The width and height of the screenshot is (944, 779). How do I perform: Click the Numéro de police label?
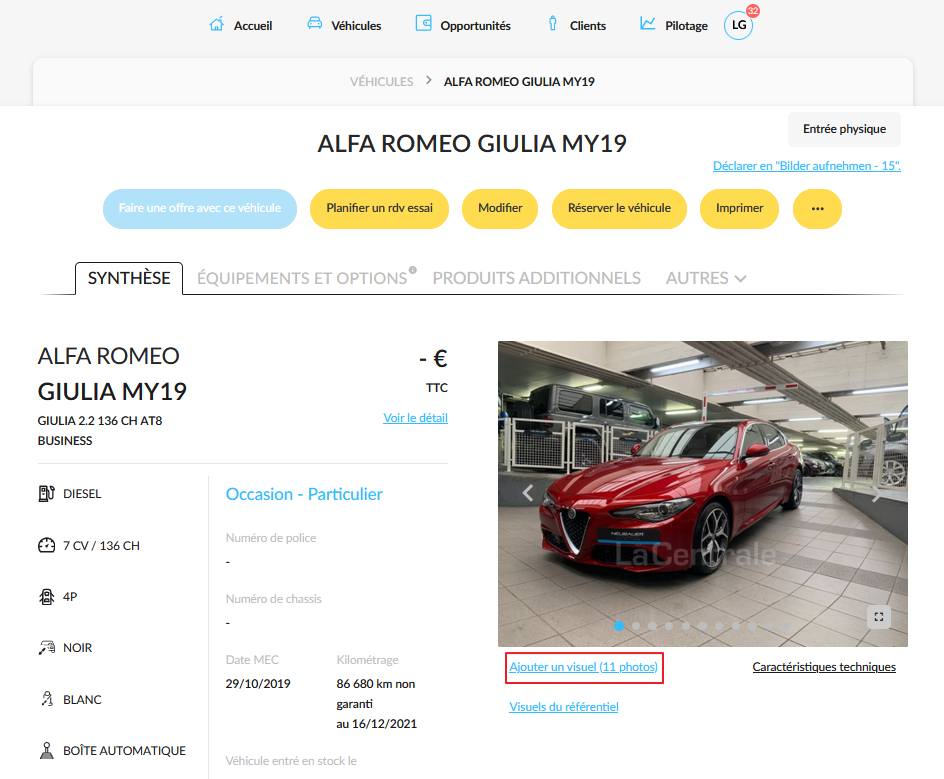tap(271, 538)
